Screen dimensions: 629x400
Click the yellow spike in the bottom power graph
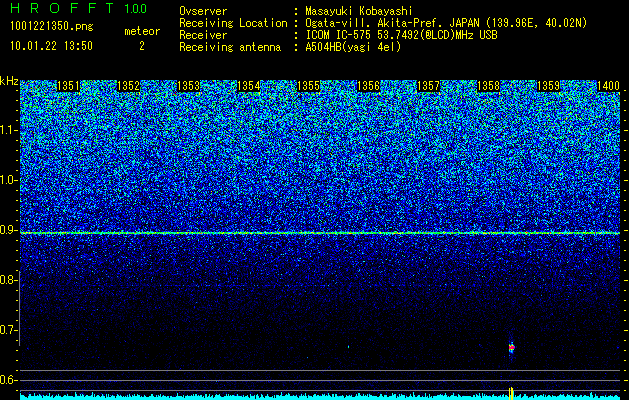pos(511,393)
